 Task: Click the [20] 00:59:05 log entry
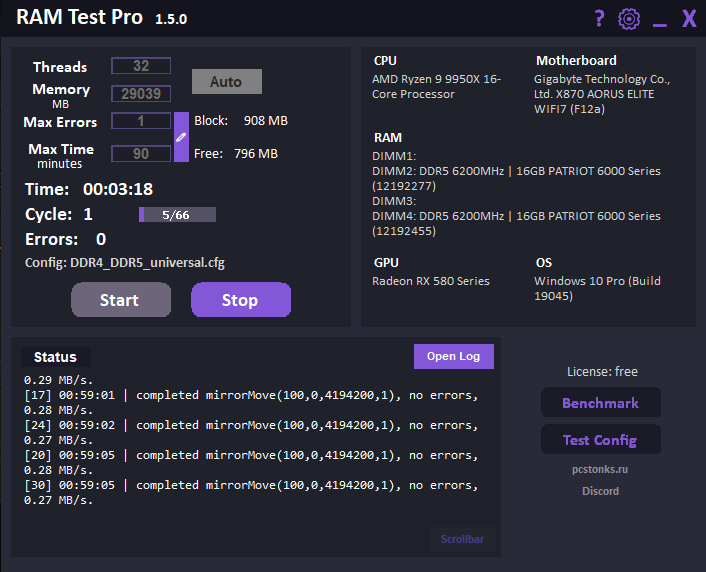251,463
